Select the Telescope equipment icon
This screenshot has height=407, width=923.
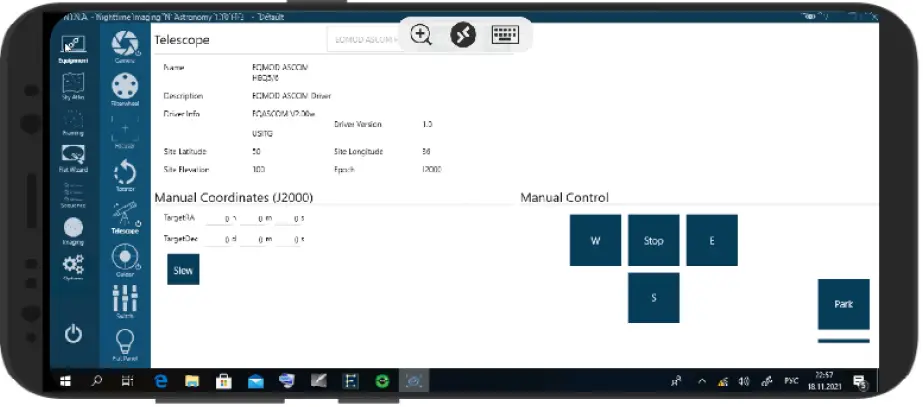[125, 217]
